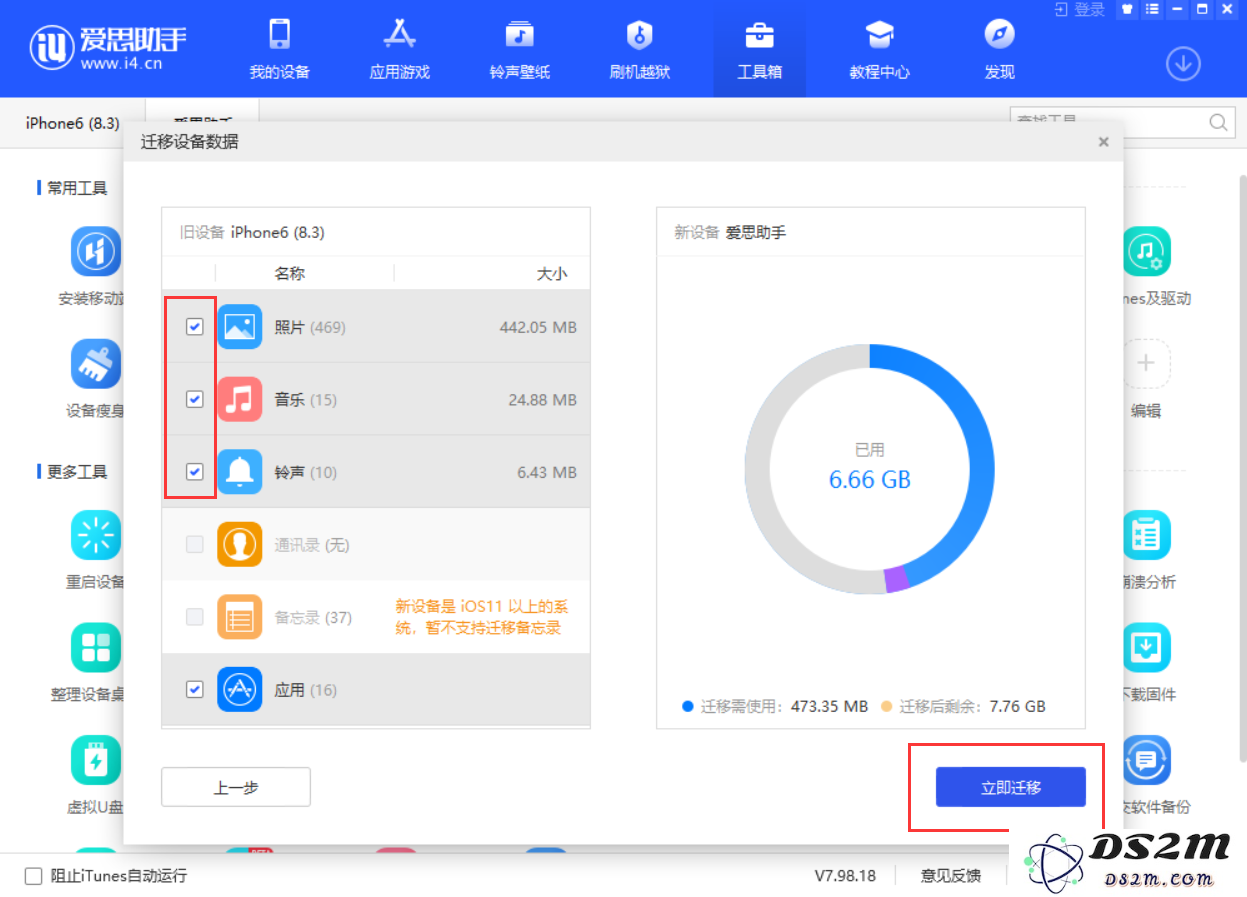Open the 下载固件 download icon
Viewport: 1247px width, 897px height.
point(1146,648)
